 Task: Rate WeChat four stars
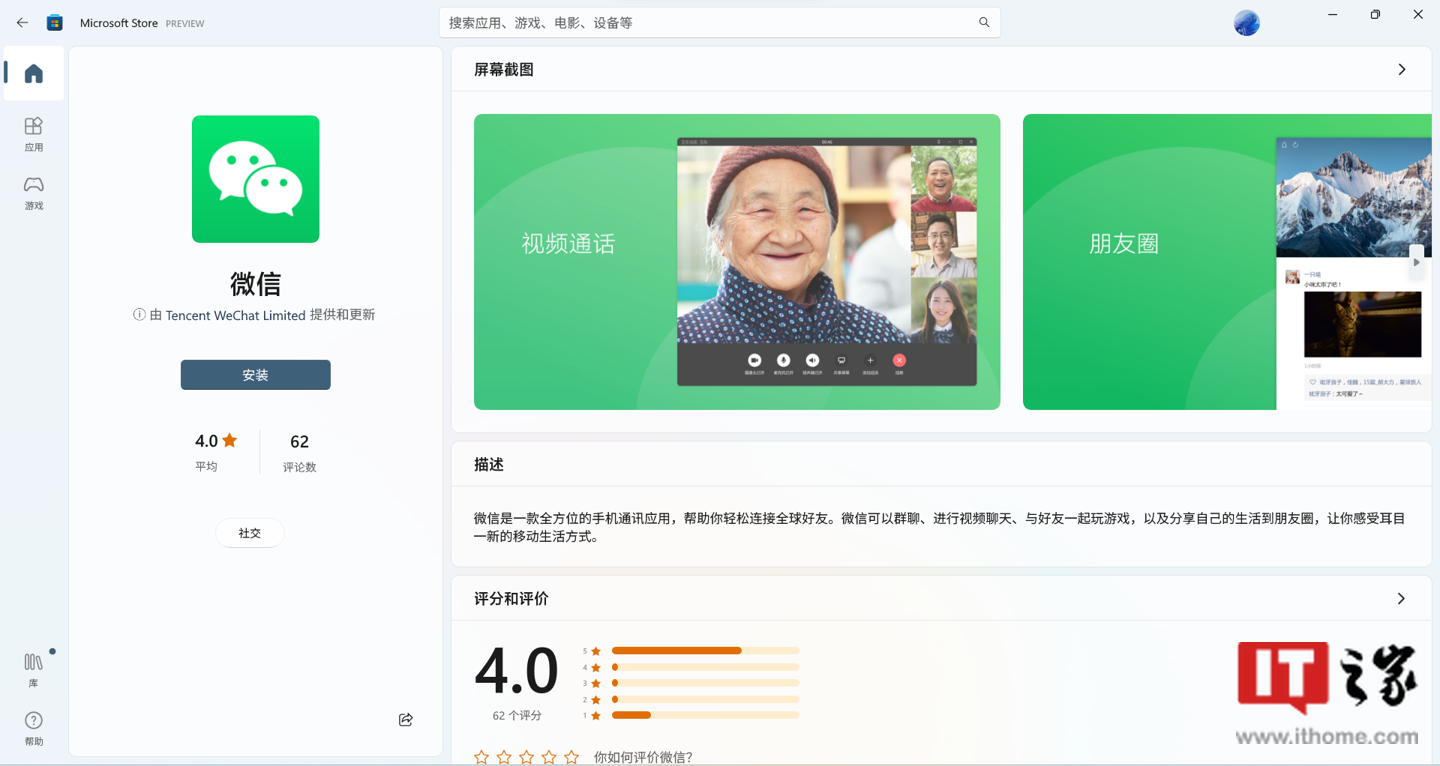[x=549, y=757]
